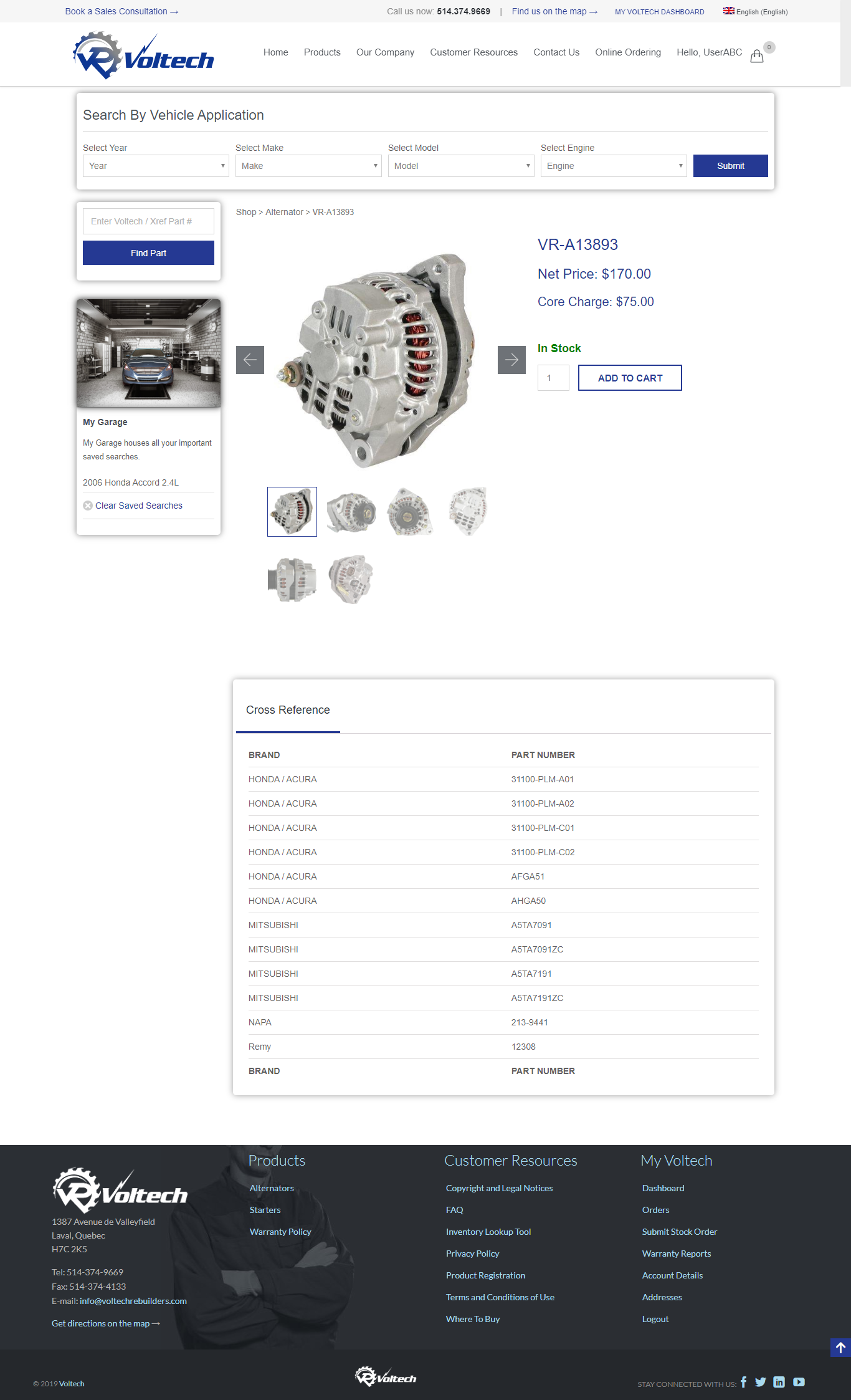Select the Cross Reference tab

288,710
